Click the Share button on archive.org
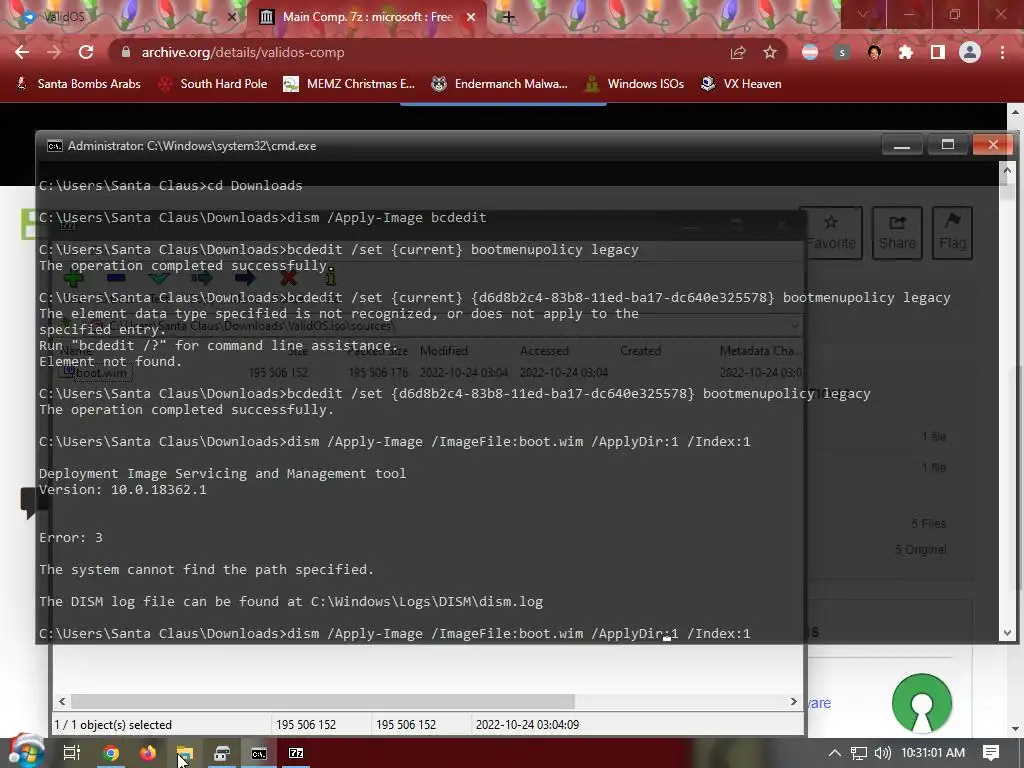The height and width of the screenshot is (768, 1024). (x=897, y=232)
